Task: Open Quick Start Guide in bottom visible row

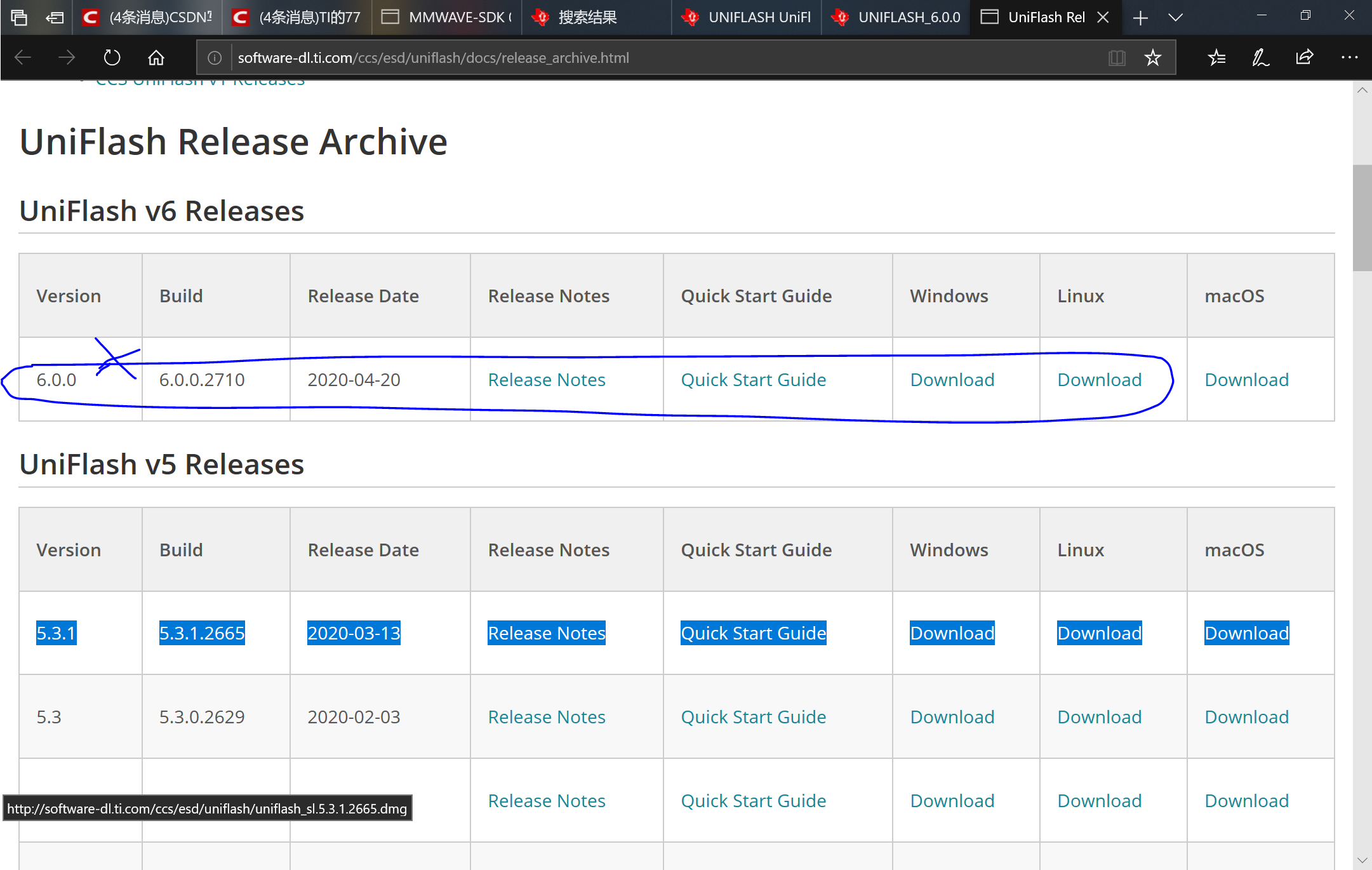Action: pyautogui.click(x=754, y=801)
